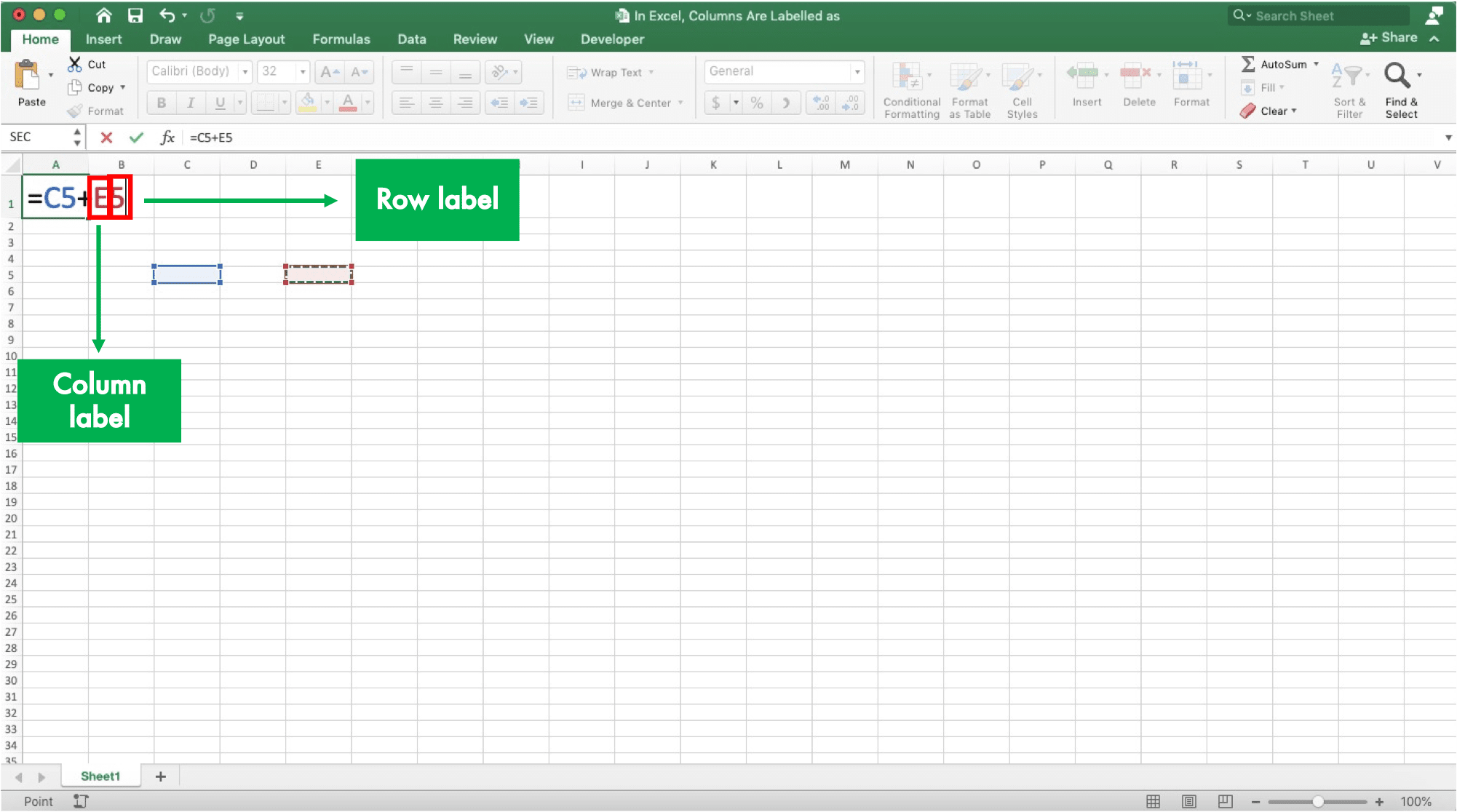The height and width of the screenshot is (812, 1457).
Task: Increase decimal places
Action: pos(821,103)
